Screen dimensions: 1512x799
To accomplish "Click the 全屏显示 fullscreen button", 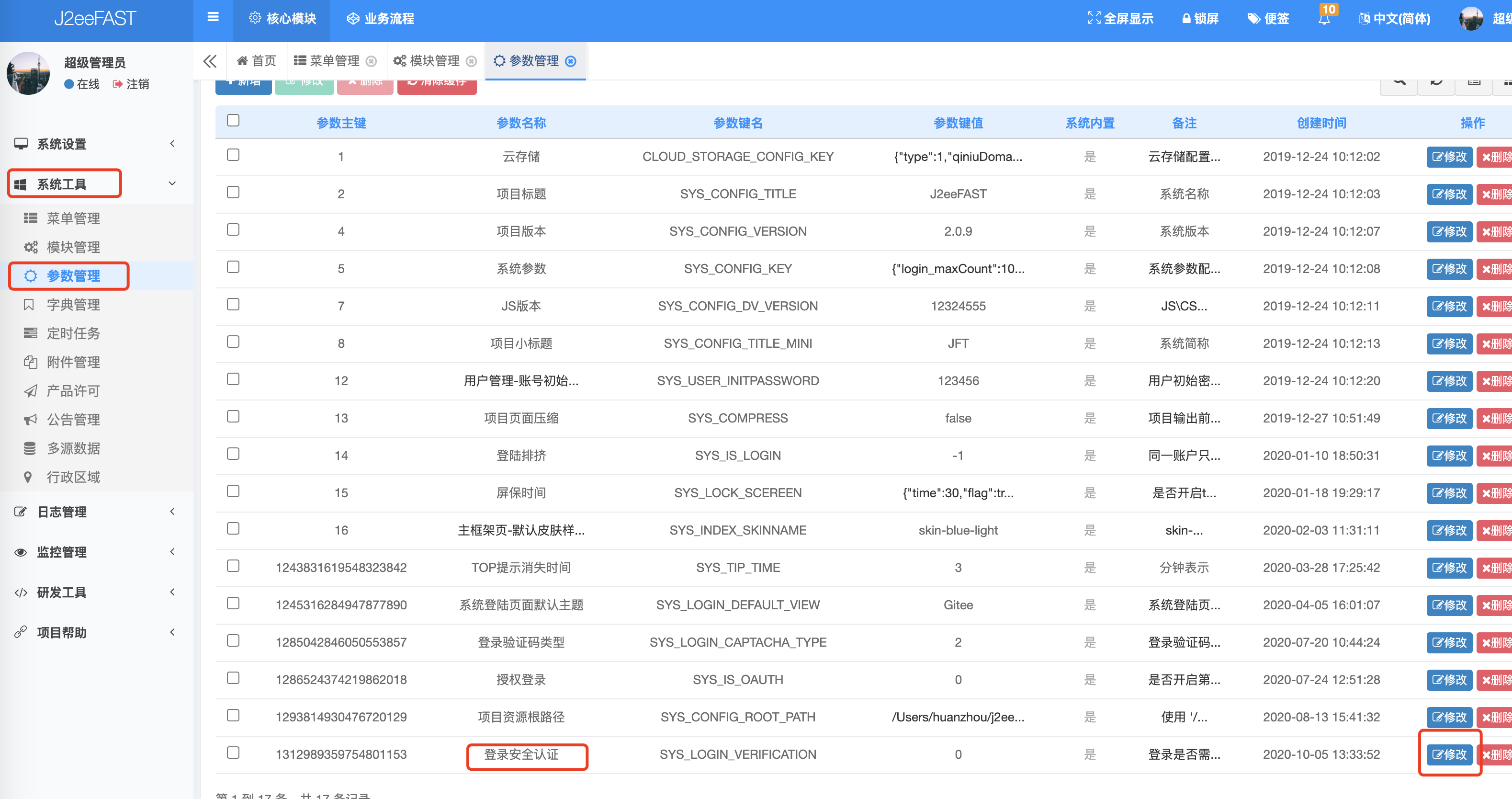I will [1120, 19].
